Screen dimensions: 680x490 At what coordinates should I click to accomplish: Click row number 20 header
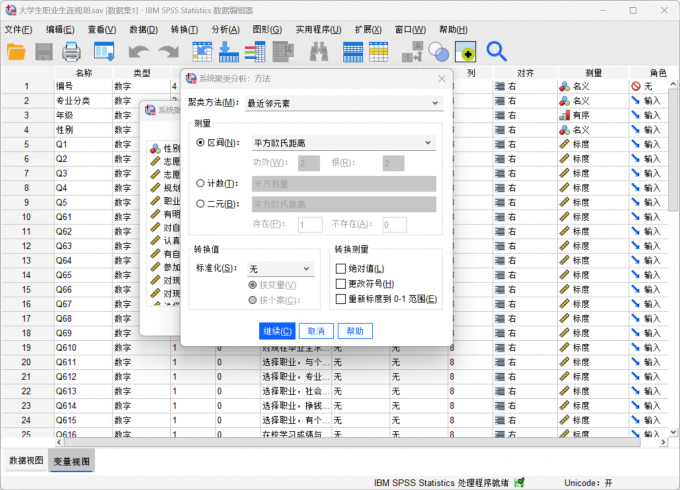tap(26, 362)
